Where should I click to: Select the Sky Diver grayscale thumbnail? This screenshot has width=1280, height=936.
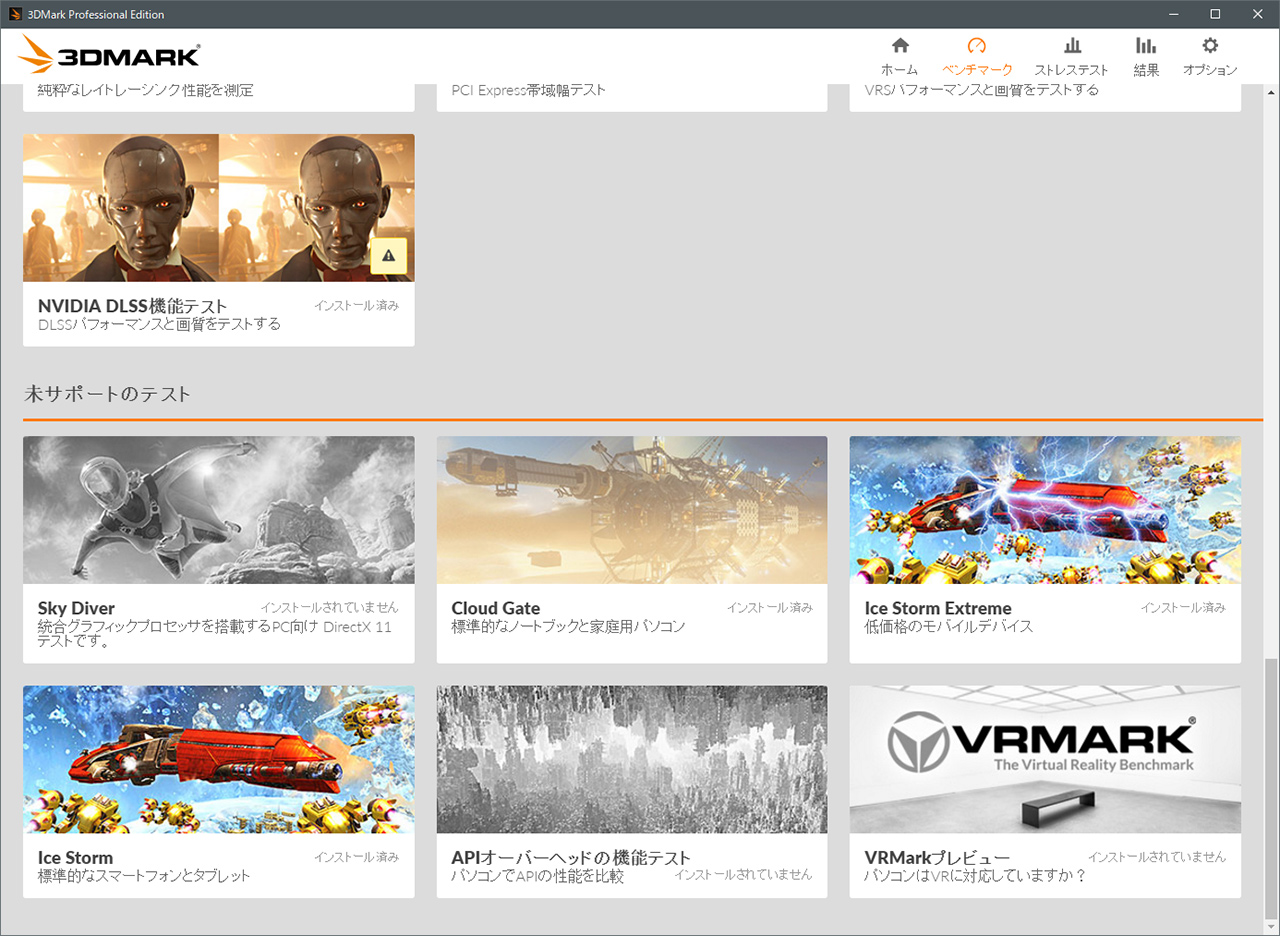tap(219, 510)
